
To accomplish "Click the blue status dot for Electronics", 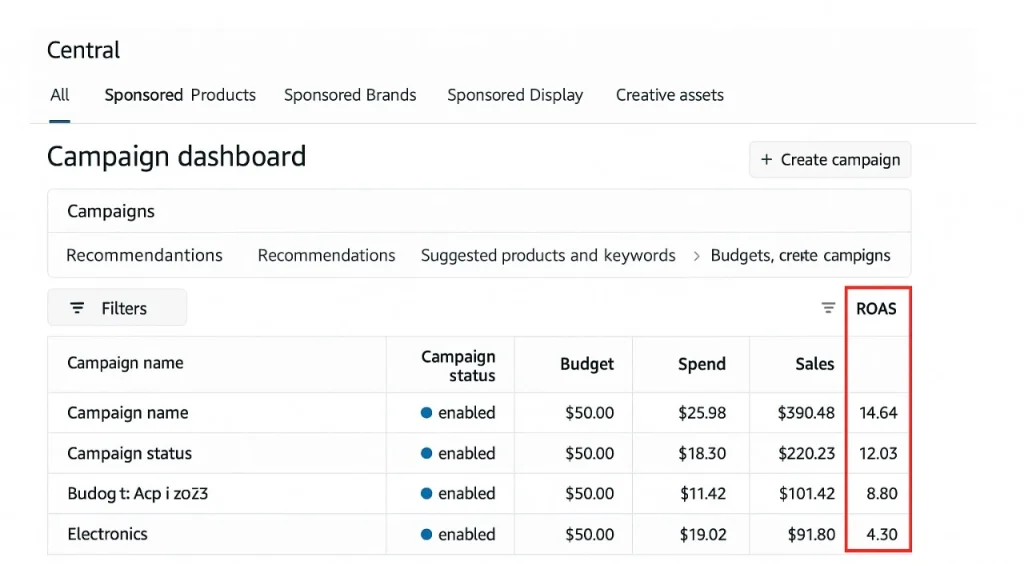I will point(427,534).
